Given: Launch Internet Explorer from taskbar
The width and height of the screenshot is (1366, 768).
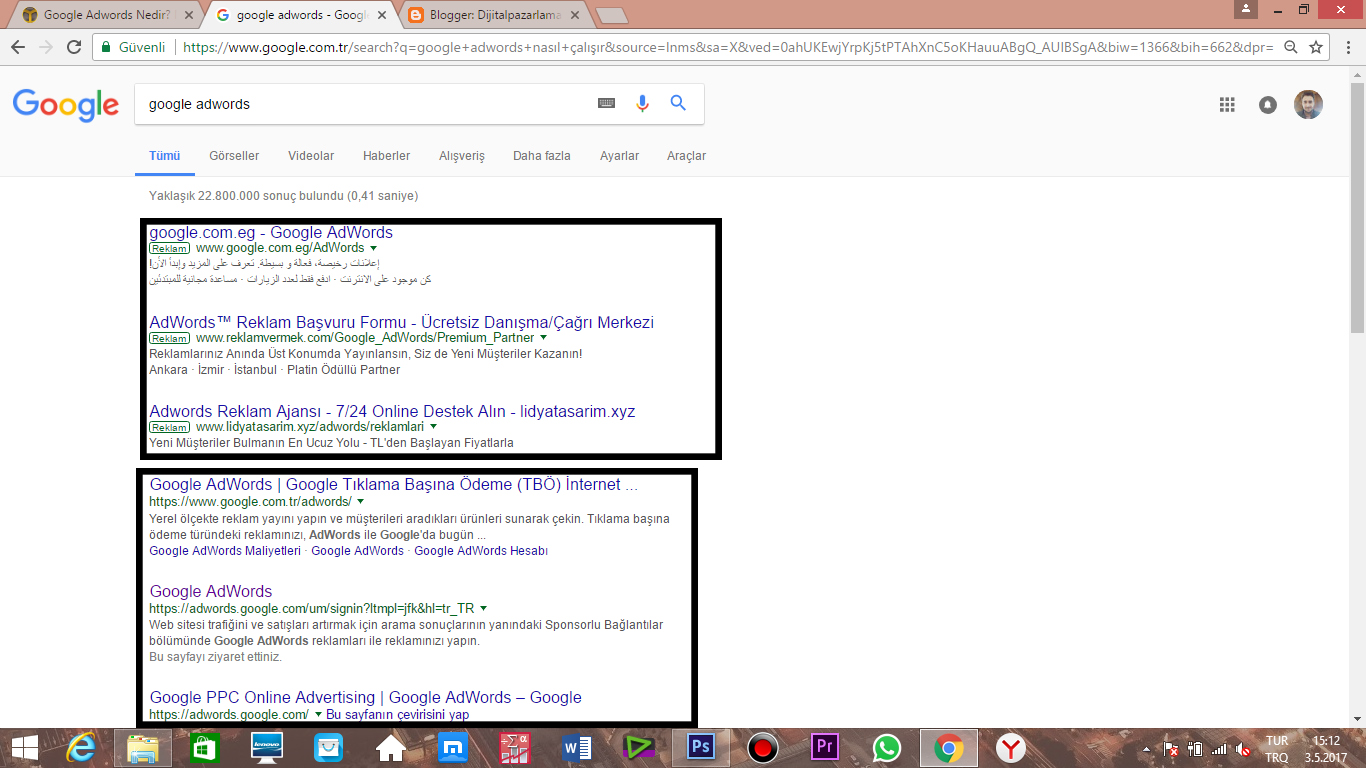Looking at the screenshot, I should 80,748.
